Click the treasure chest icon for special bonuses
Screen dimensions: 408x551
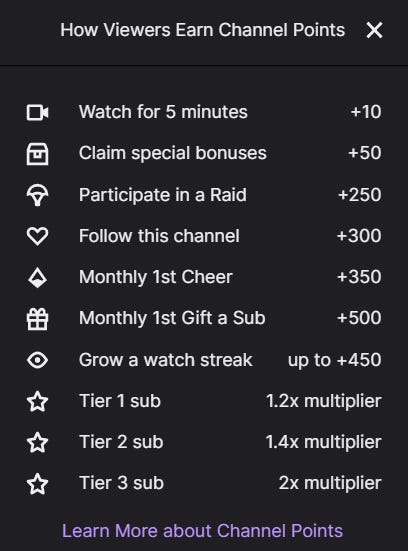[37, 154]
